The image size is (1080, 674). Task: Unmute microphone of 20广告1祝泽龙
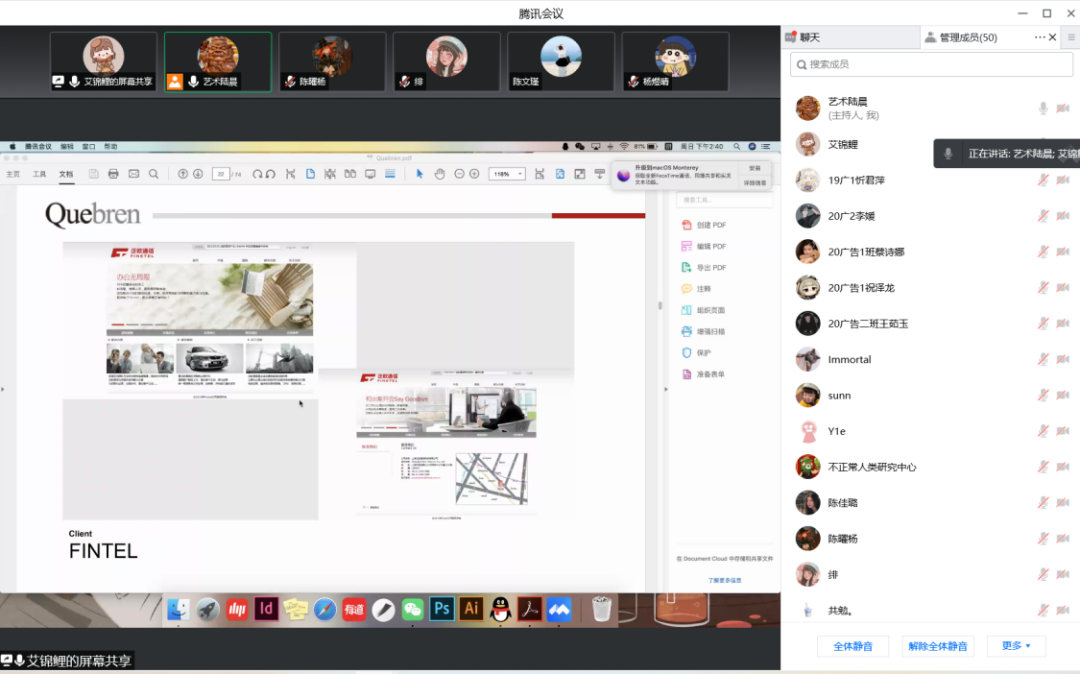pyautogui.click(x=1043, y=288)
